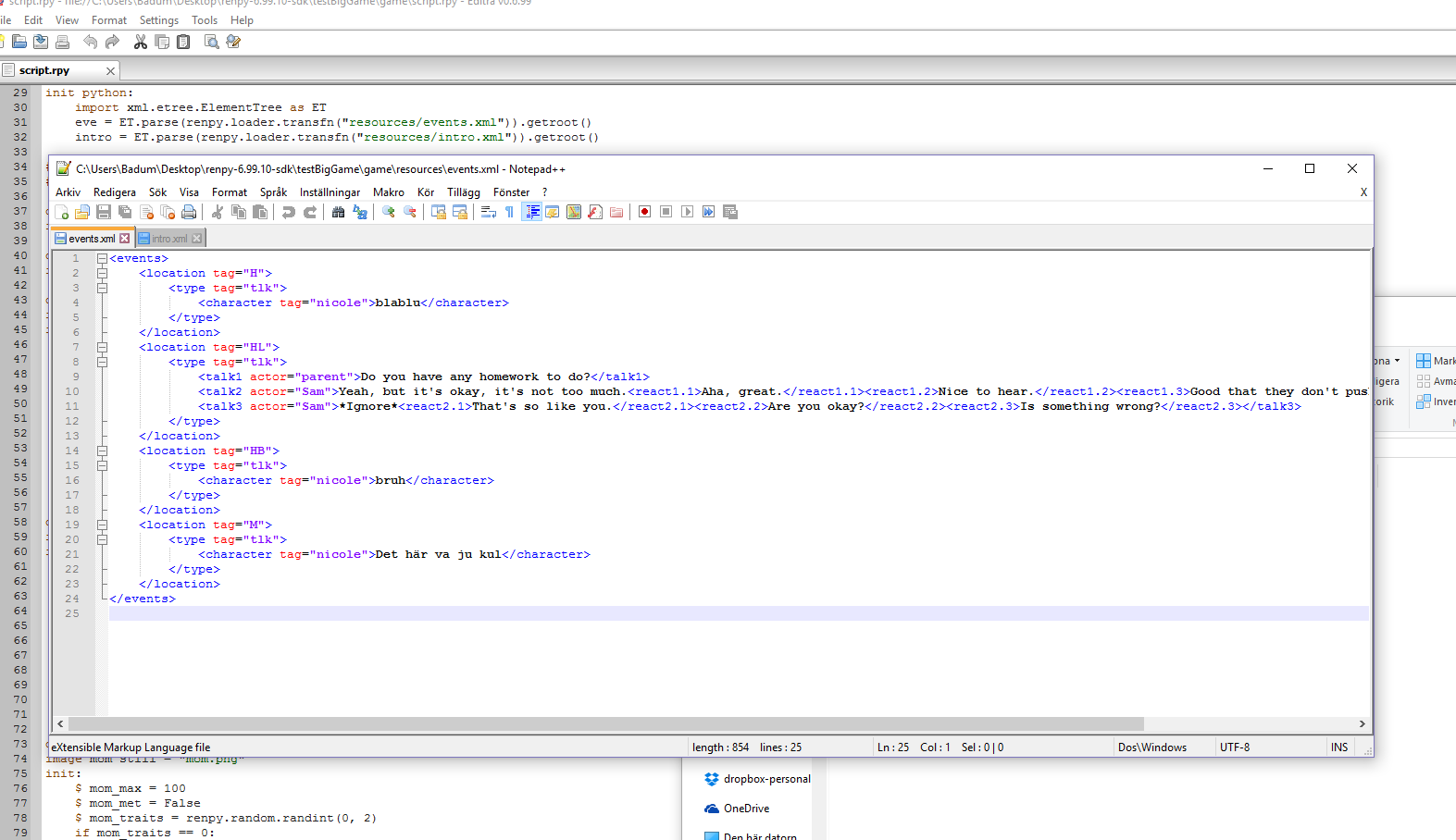
Task: Open the Redigera menu
Action: [115, 192]
